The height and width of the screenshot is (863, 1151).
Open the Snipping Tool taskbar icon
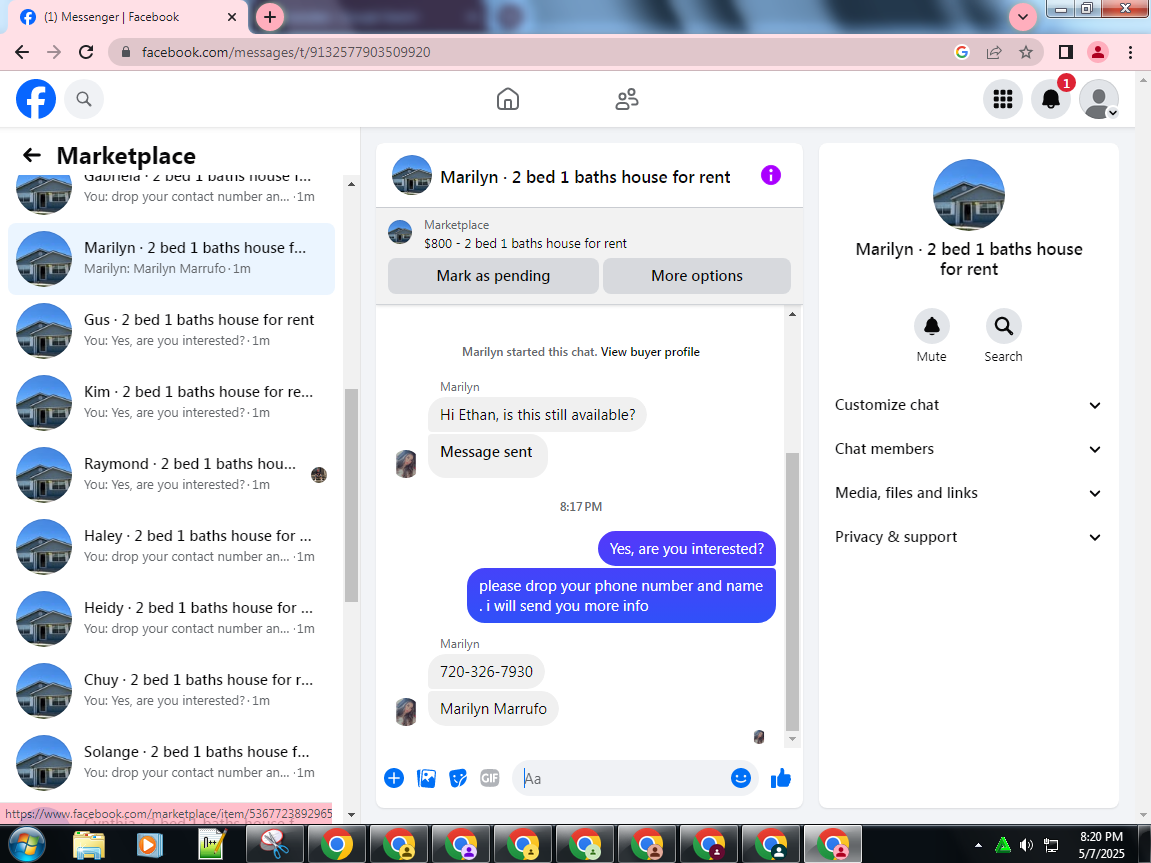pyautogui.click(x=274, y=845)
